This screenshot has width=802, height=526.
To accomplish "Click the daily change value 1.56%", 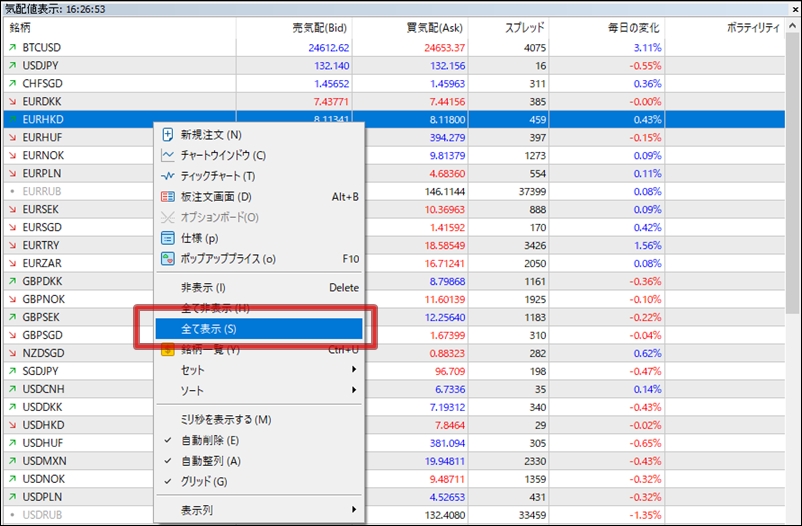I will pos(648,245).
